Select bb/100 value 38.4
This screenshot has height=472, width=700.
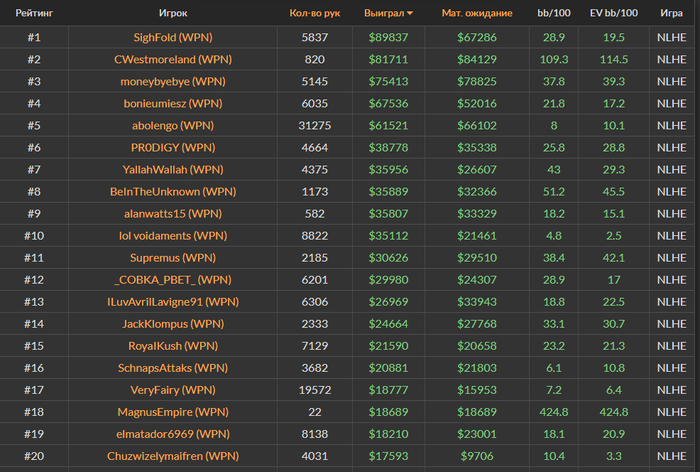(x=554, y=258)
